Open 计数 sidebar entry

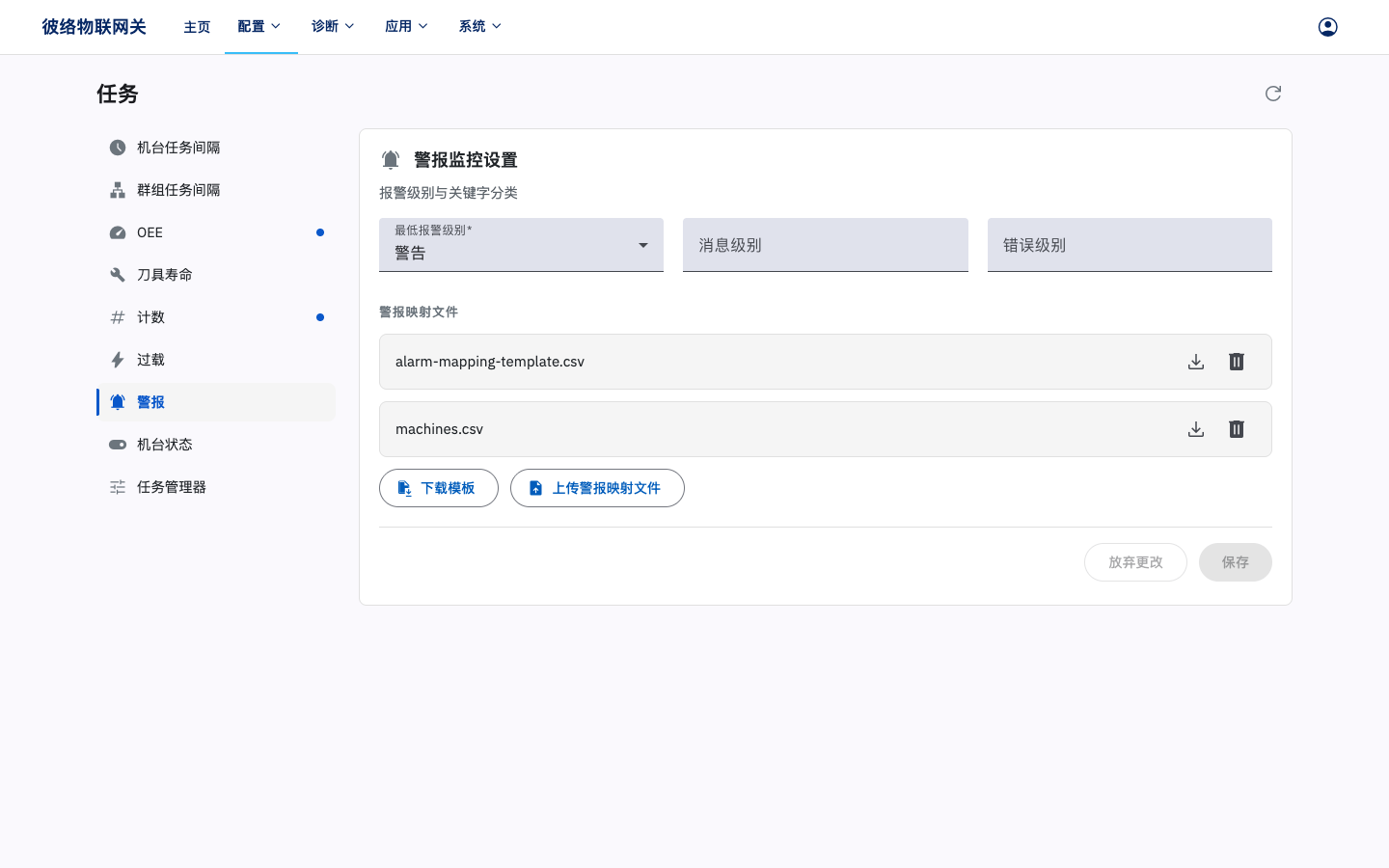point(216,317)
